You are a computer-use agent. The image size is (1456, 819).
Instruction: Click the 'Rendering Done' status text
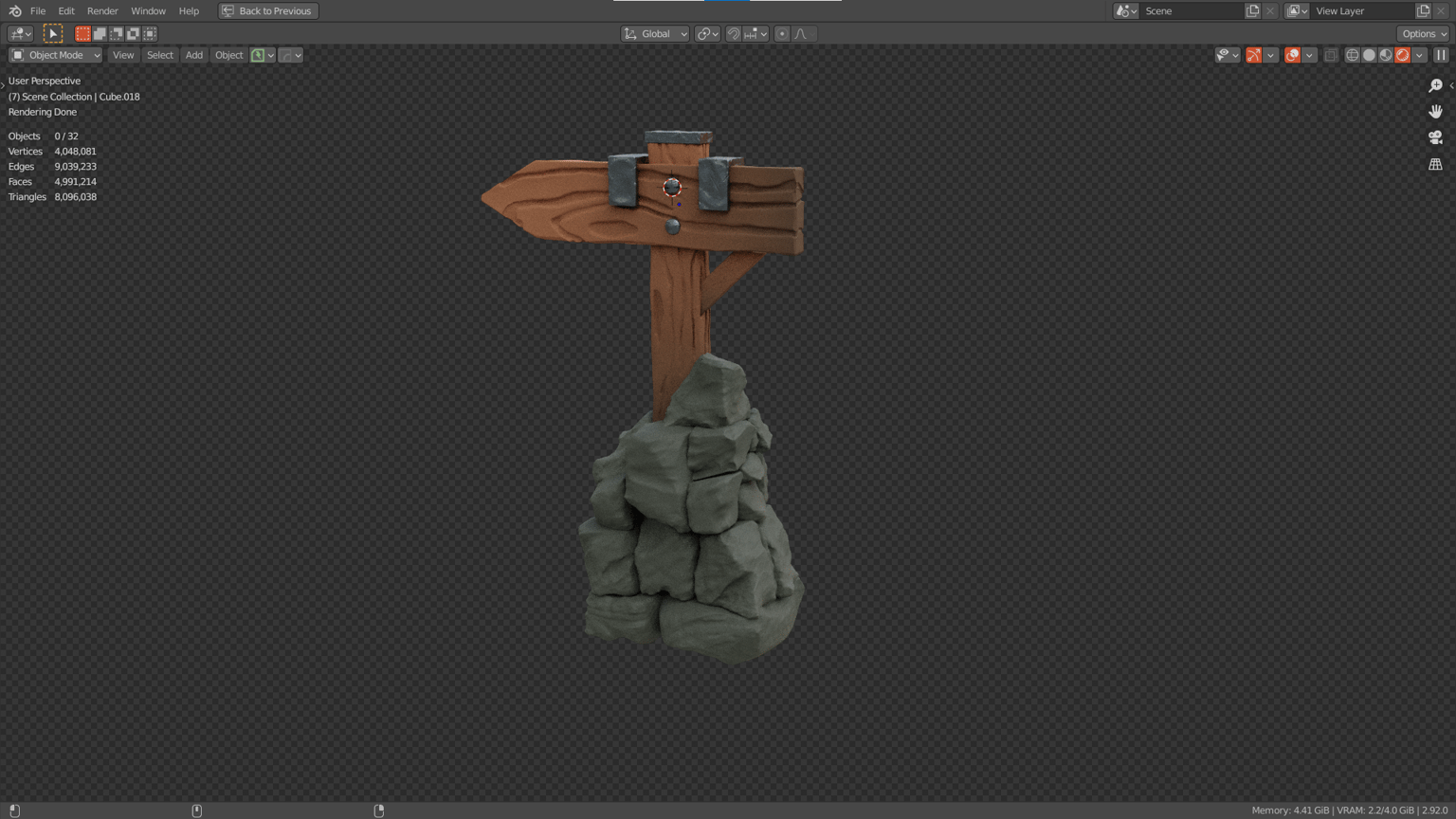pyautogui.click(x=43, y=112)
